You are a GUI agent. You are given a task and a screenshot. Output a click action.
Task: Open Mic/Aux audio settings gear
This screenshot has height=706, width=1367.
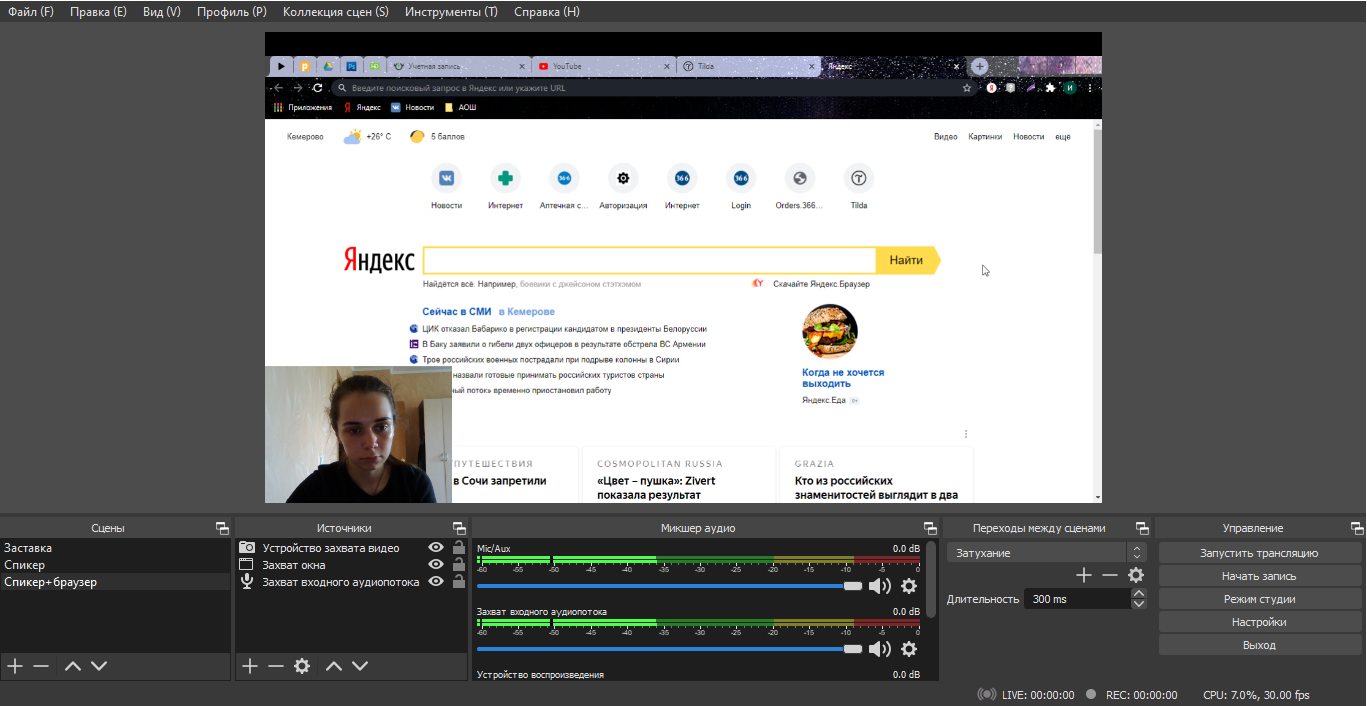point(909,587)
